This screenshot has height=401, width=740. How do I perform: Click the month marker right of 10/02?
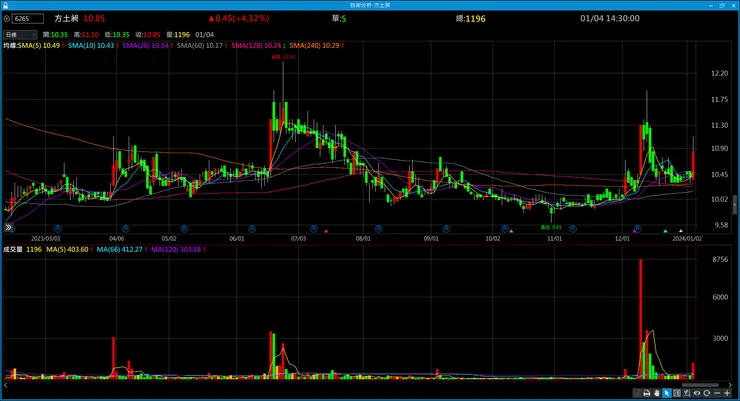pos(505,228)
